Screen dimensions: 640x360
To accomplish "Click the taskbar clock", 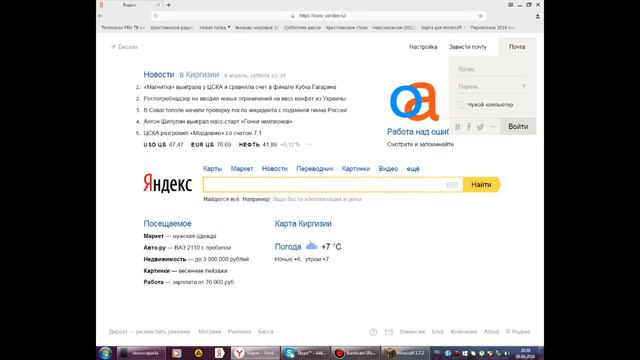I will [x=525, y=353].
